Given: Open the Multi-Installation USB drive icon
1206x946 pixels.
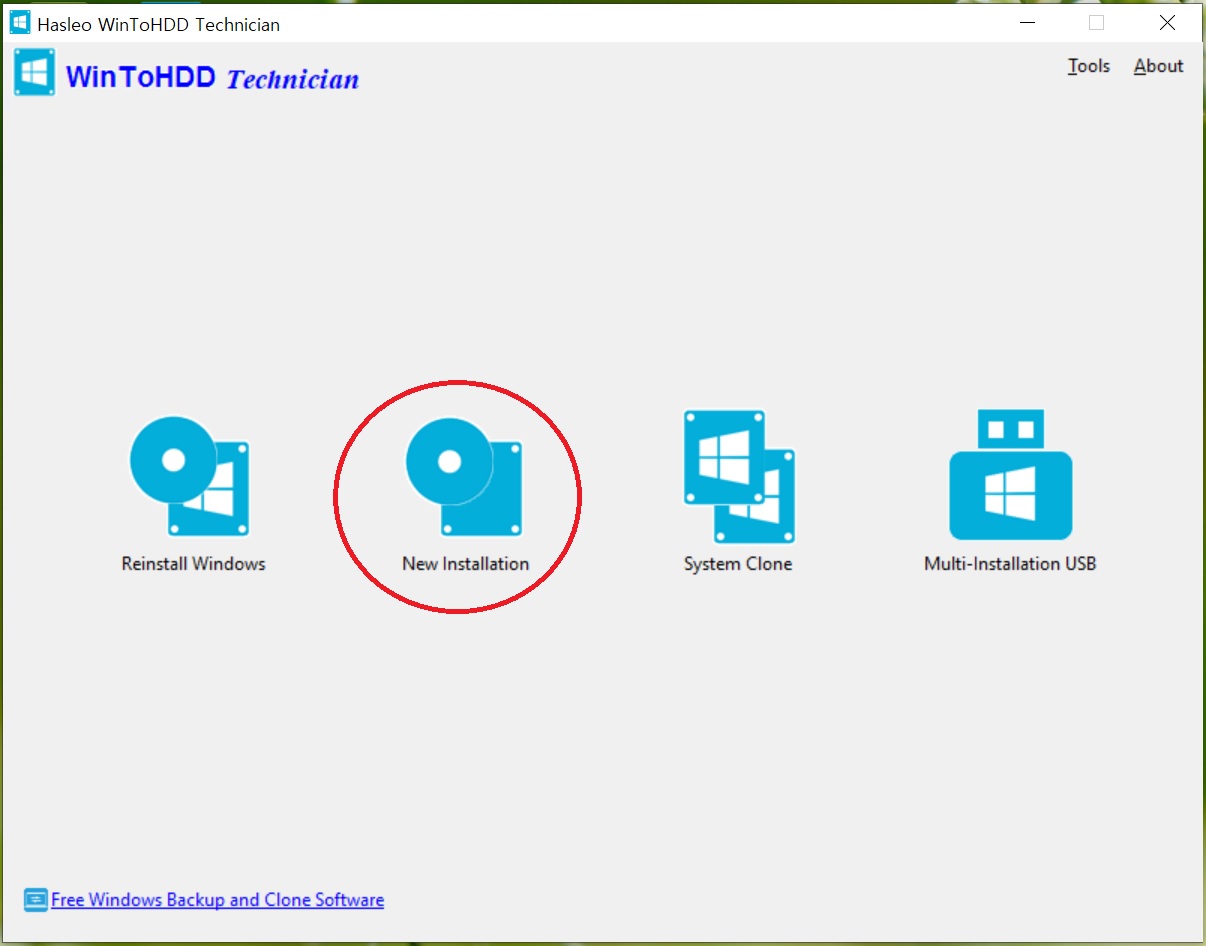Looking at the screenshot, I should pyautogui.click(x=1010, y=474).
